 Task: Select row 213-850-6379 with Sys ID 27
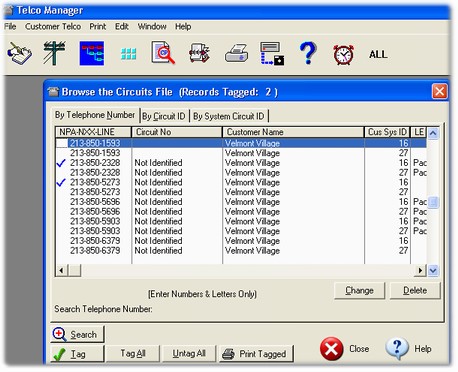coord(241,251)
